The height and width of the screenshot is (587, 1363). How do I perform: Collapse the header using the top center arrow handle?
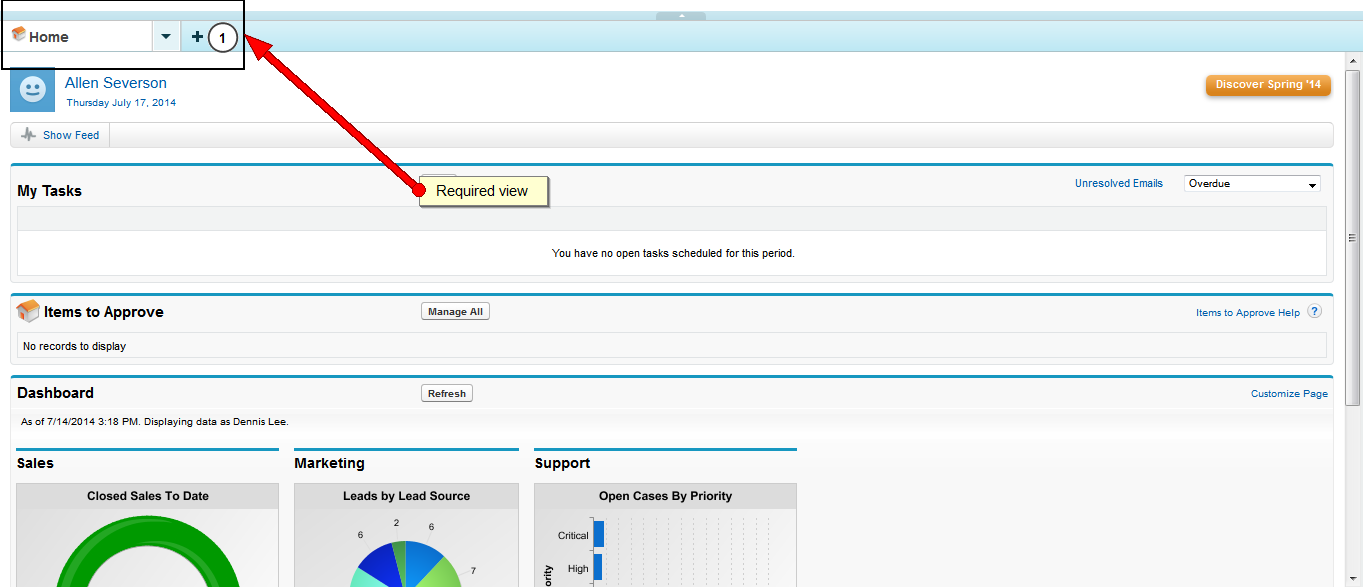pyautogui.click(x=681, y=16)
